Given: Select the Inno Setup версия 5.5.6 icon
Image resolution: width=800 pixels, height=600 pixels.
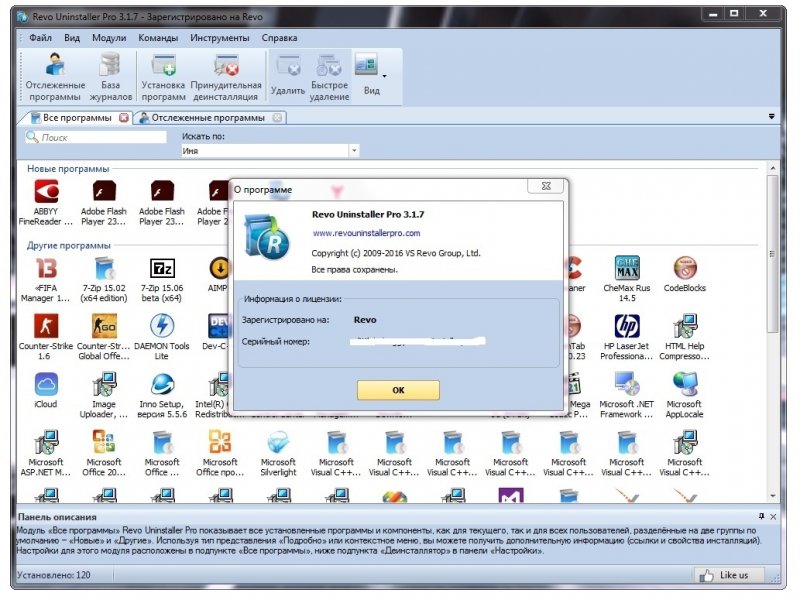Looking at the screenshot, I should tap(162, 395).
